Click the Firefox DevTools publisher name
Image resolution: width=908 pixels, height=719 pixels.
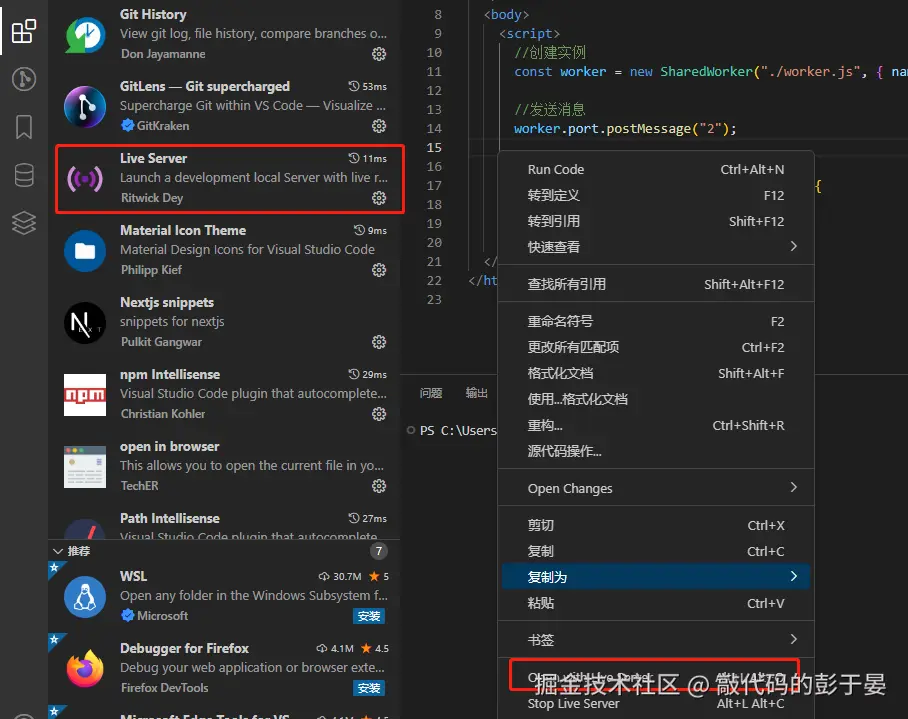164,688
